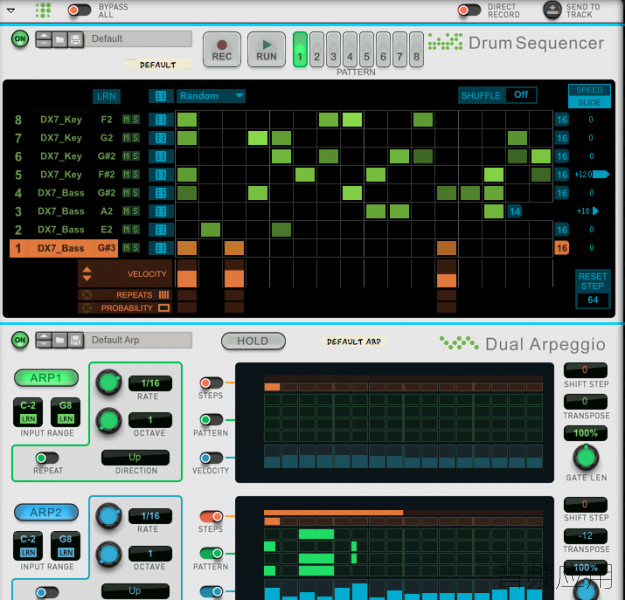Screen dimensions: 625x600
Task: Click the Probability disable X icon
Action: coord(87,308)
